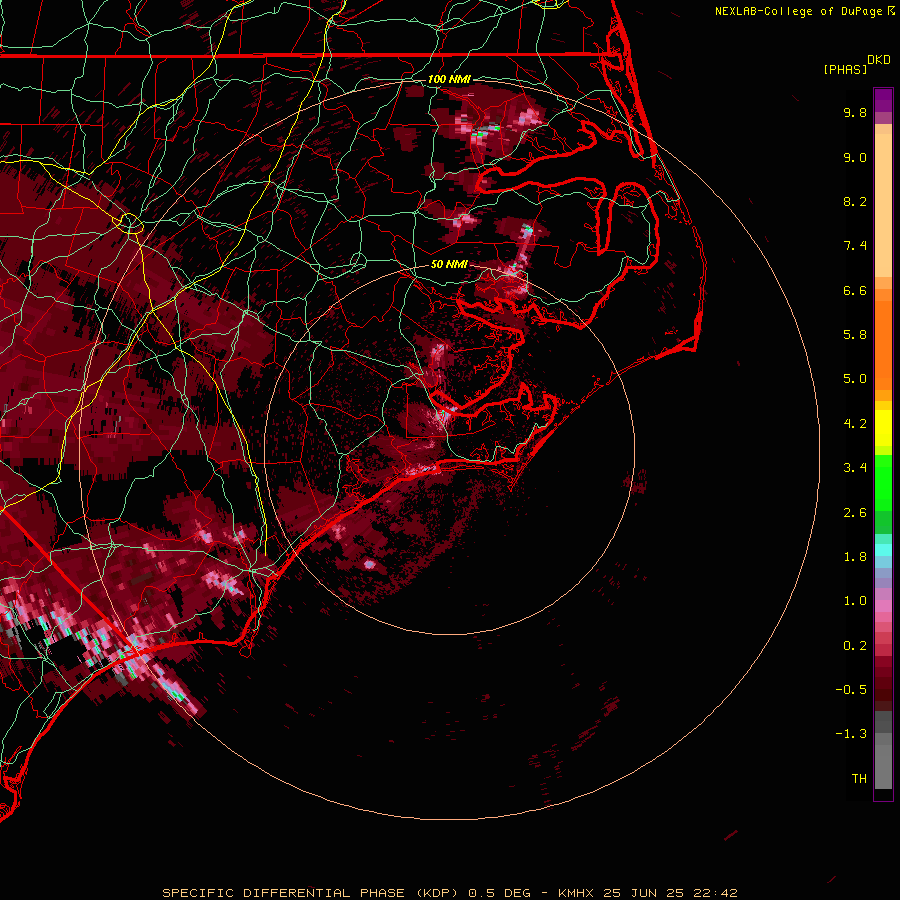Viewport: 900px width, 900px height.
Task: Click the 100 NMI range ring label
Action: coord(449,79)
